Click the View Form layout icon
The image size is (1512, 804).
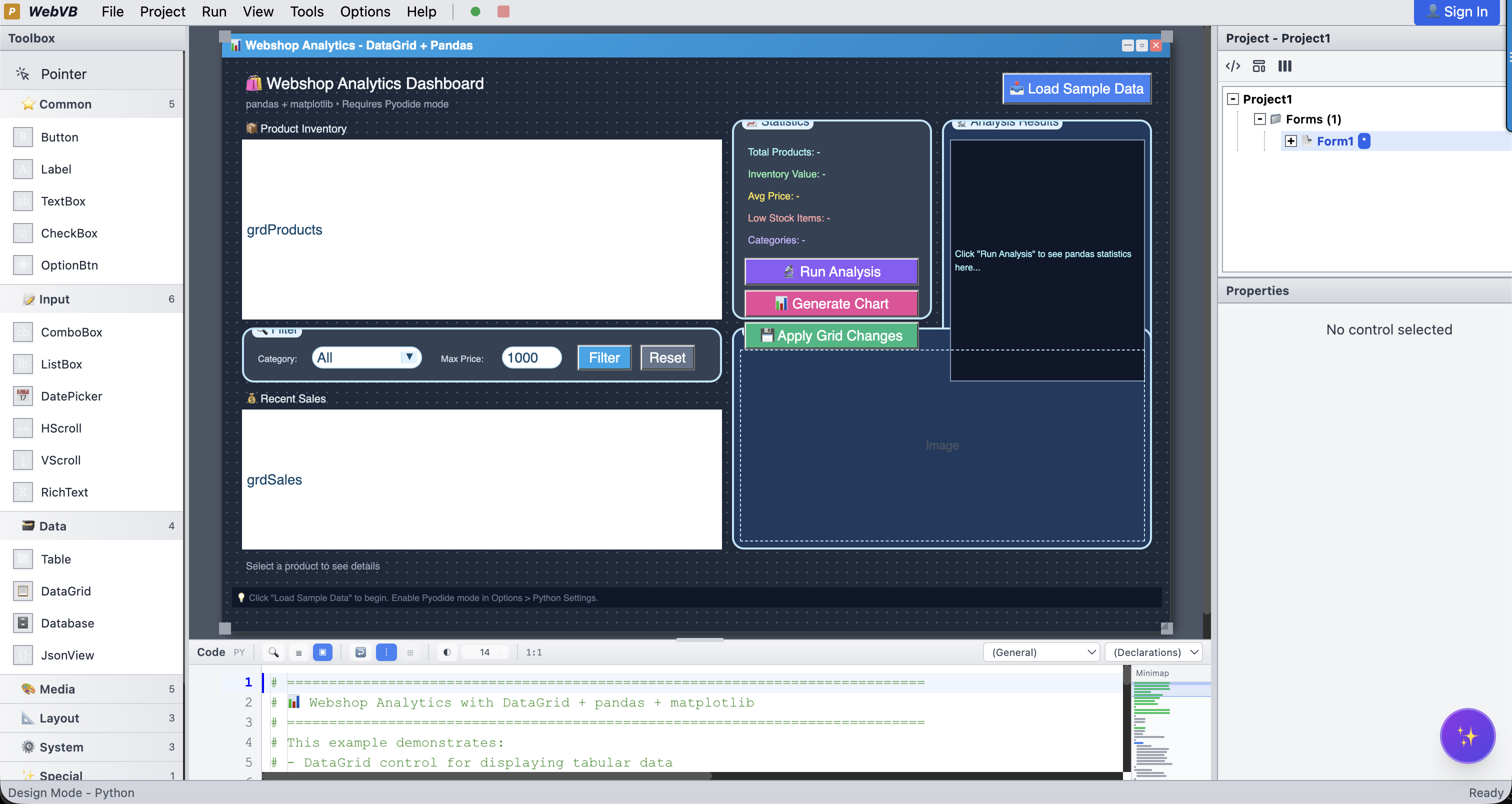pyautogui.click(x=1258, y=65)
